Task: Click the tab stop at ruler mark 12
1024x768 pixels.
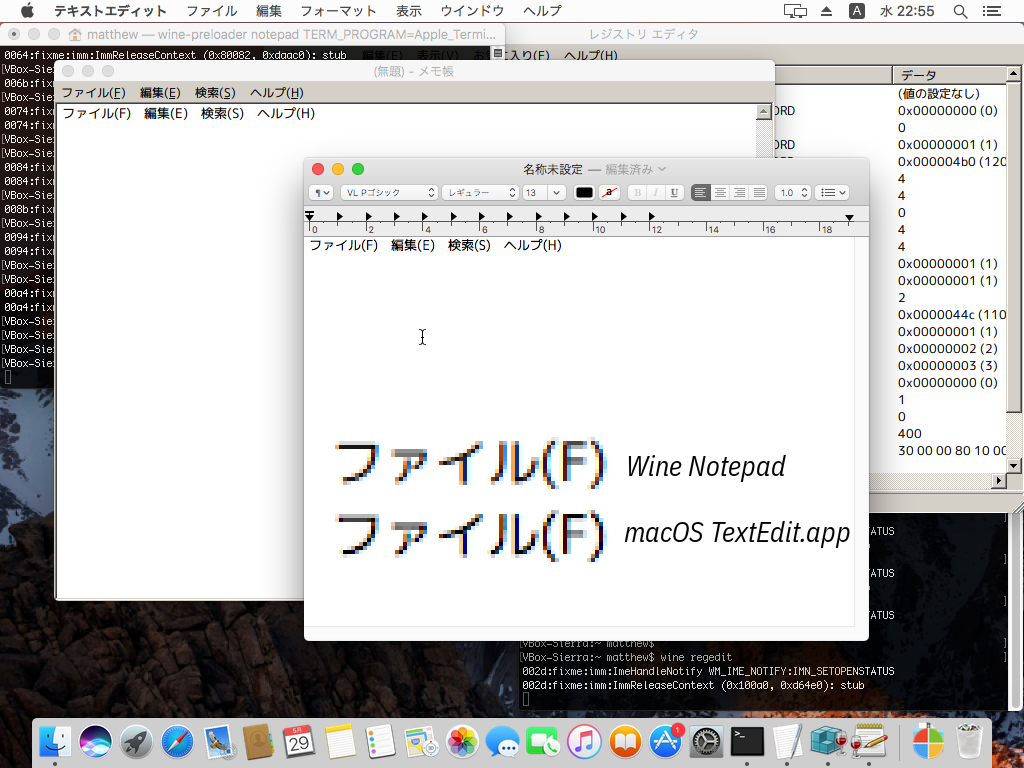Action: click(651, 216)
